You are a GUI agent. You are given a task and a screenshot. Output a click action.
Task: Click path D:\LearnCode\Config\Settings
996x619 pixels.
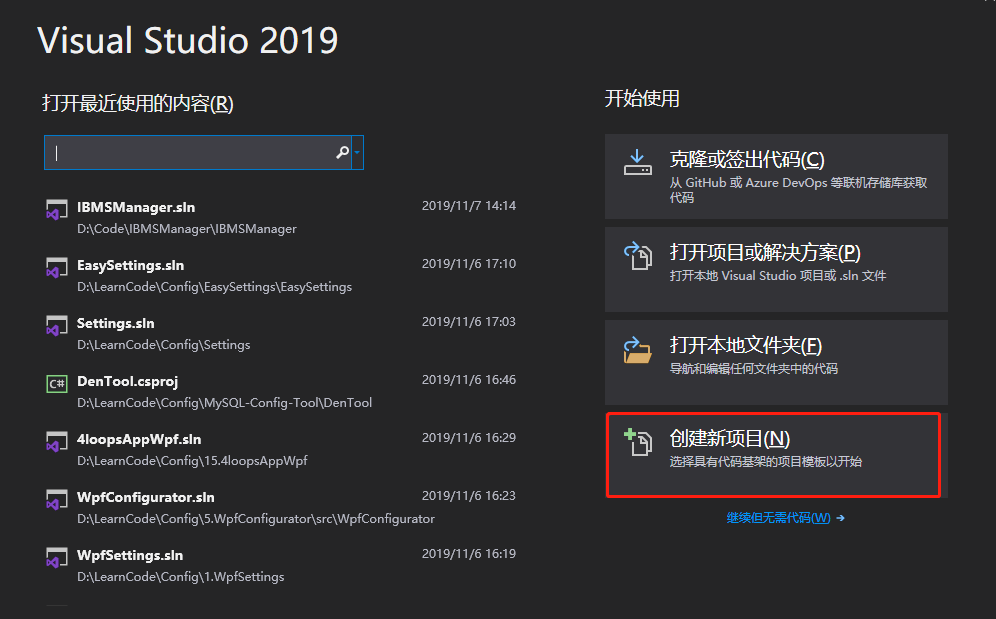[163, 344]
